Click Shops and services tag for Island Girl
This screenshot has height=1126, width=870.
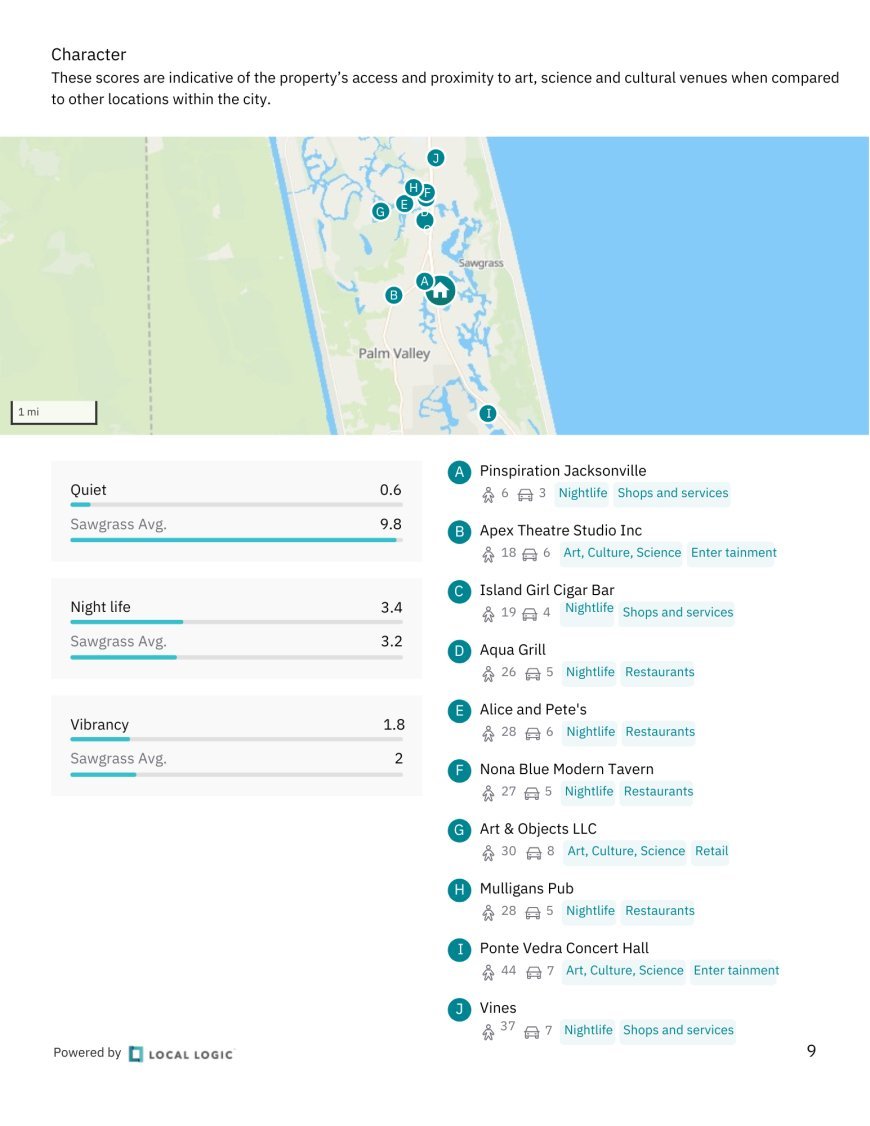point(678,613)
